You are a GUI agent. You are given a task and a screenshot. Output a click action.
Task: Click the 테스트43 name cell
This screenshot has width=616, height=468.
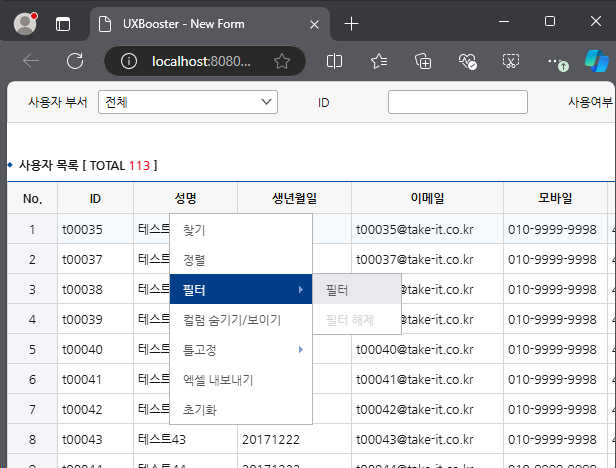pos(185,439)
